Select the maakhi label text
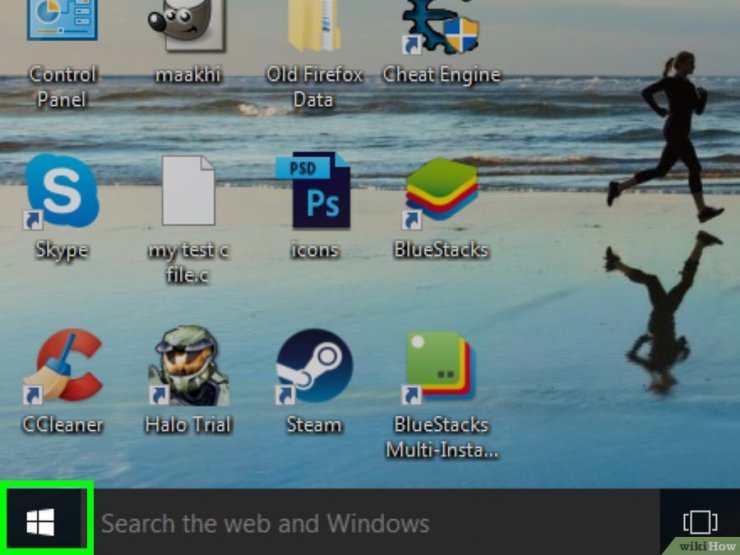 tap(188, 75)
